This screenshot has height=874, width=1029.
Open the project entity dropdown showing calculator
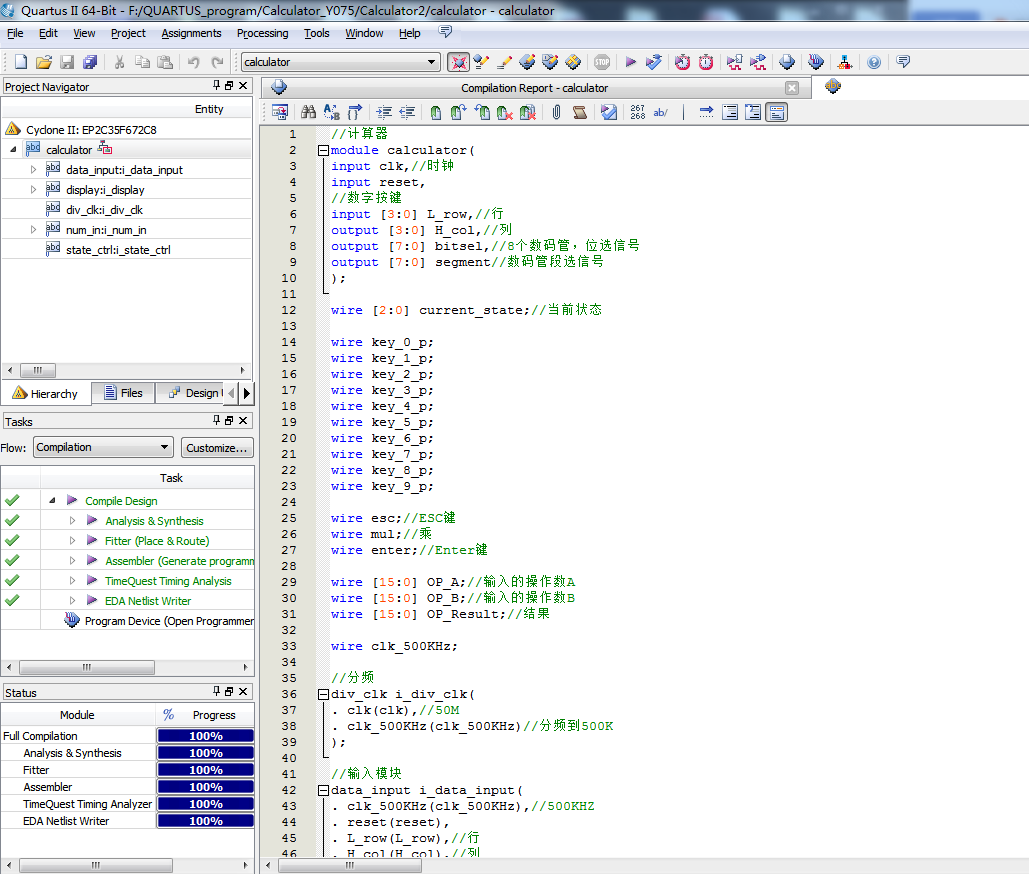click(x=432, y=62)
